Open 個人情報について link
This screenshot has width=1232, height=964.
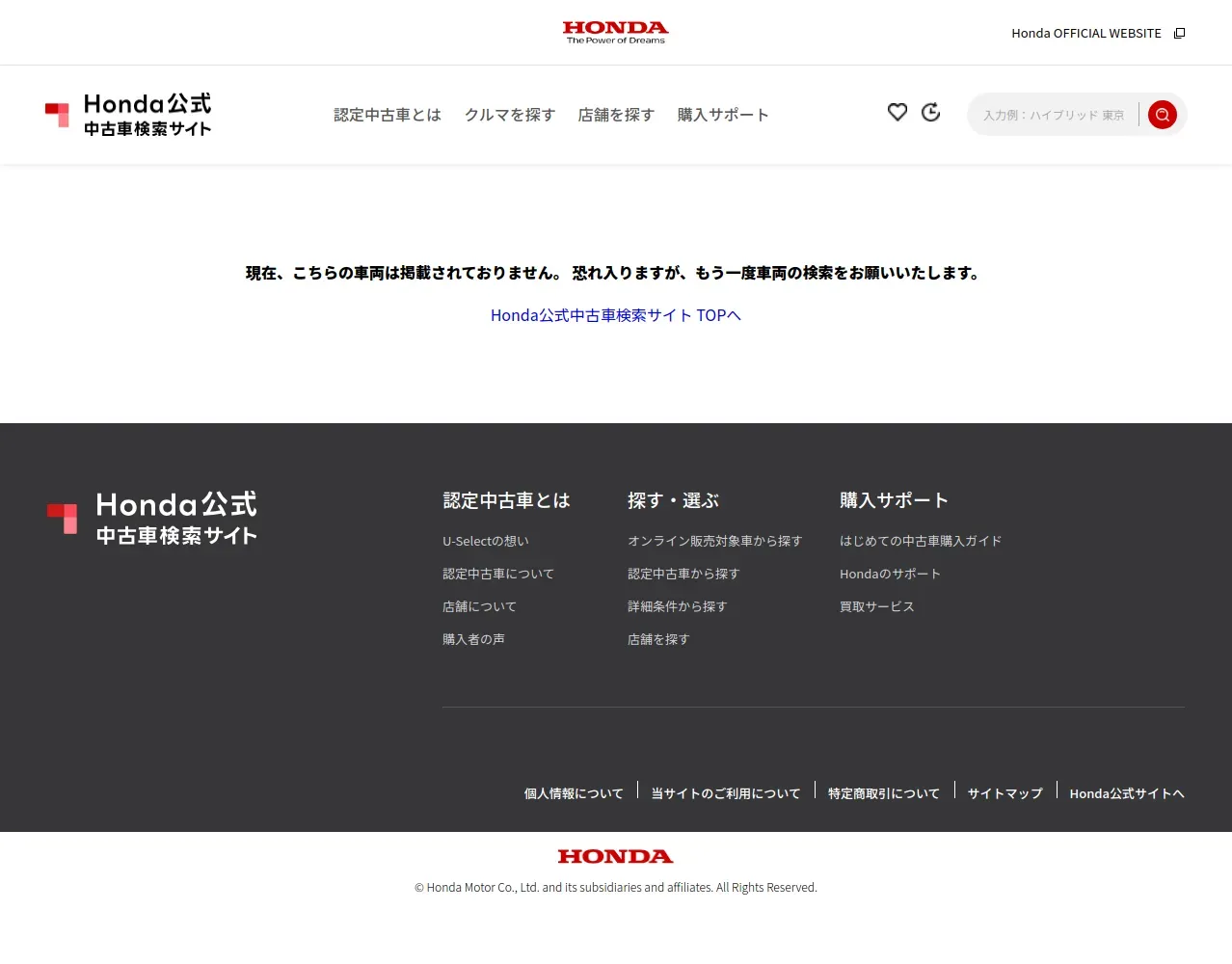click(574, 793)
